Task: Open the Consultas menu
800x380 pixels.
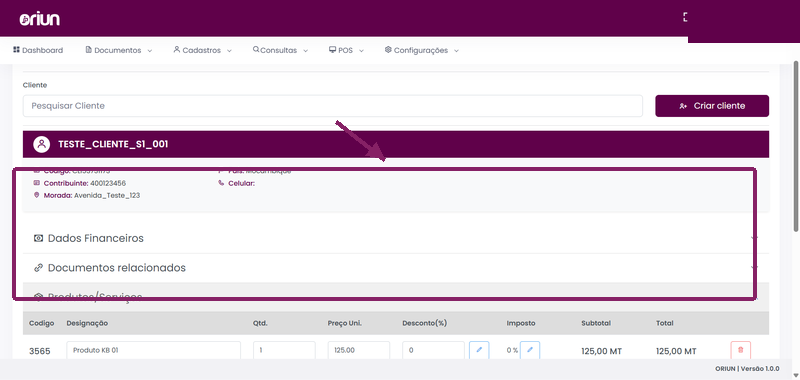Action: 280,50
